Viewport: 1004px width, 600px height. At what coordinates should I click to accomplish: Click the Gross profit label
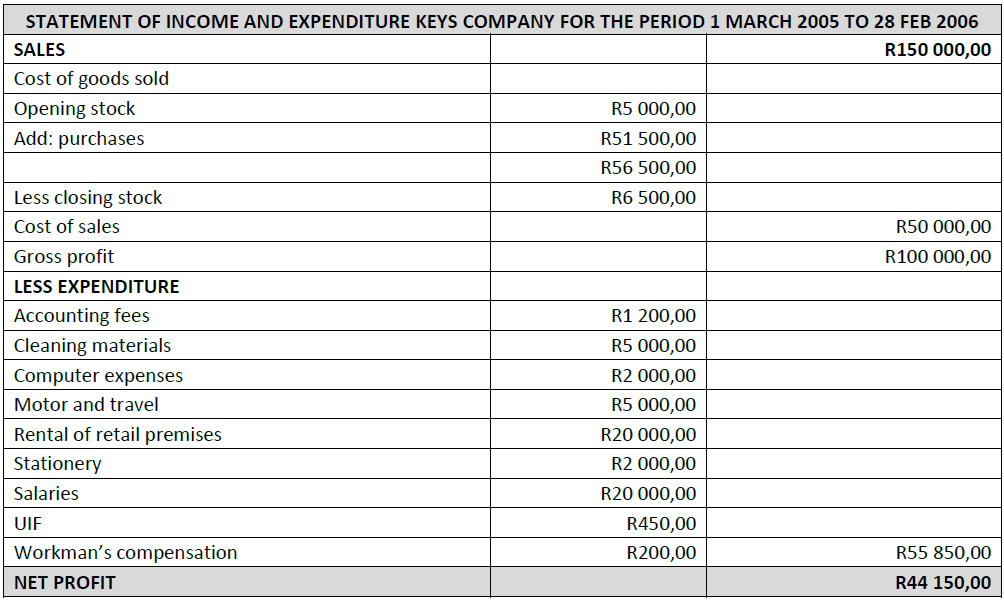pos(64,257)
